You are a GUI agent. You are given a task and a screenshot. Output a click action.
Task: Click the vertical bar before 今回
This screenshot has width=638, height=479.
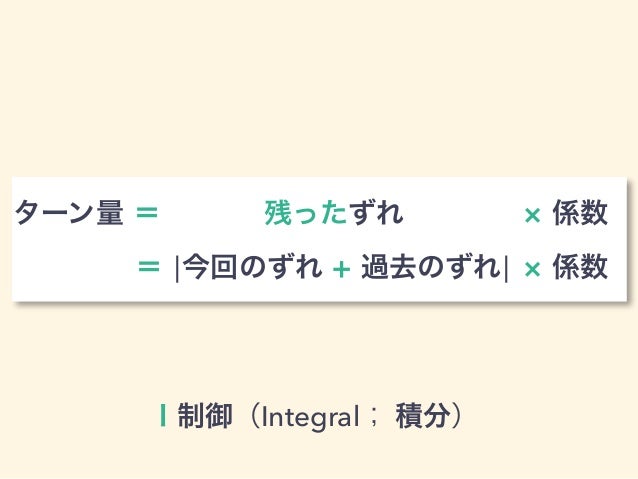click(x=177, y=269)
